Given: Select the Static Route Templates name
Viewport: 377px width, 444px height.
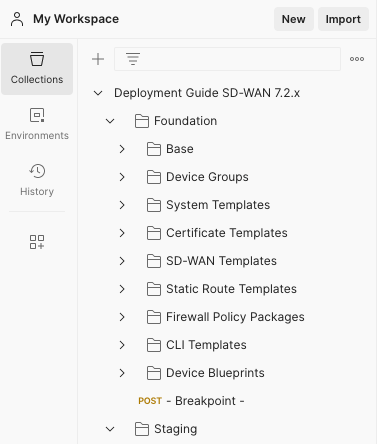Looking at the screenshot, I should 231,289.
